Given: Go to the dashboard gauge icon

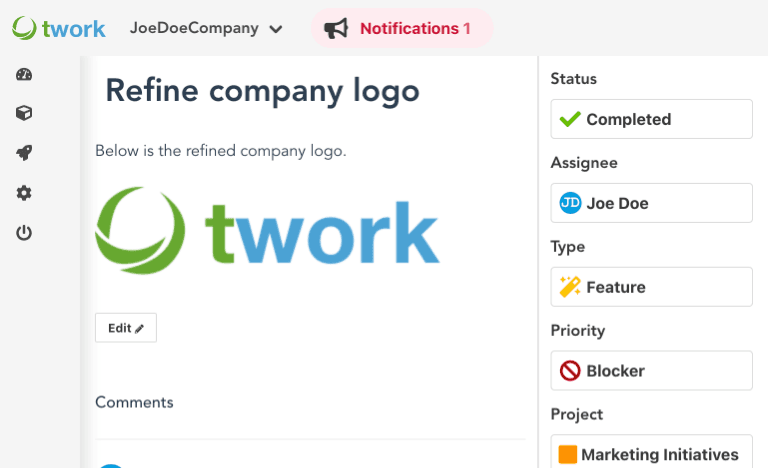Looking at the screenshot, I should [24, 74].
